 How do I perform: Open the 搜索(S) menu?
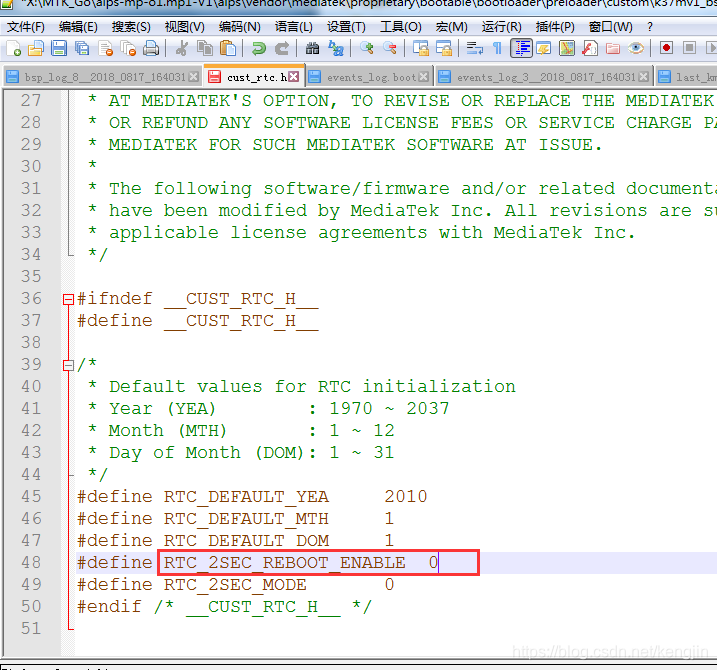(x=131, y=27)
